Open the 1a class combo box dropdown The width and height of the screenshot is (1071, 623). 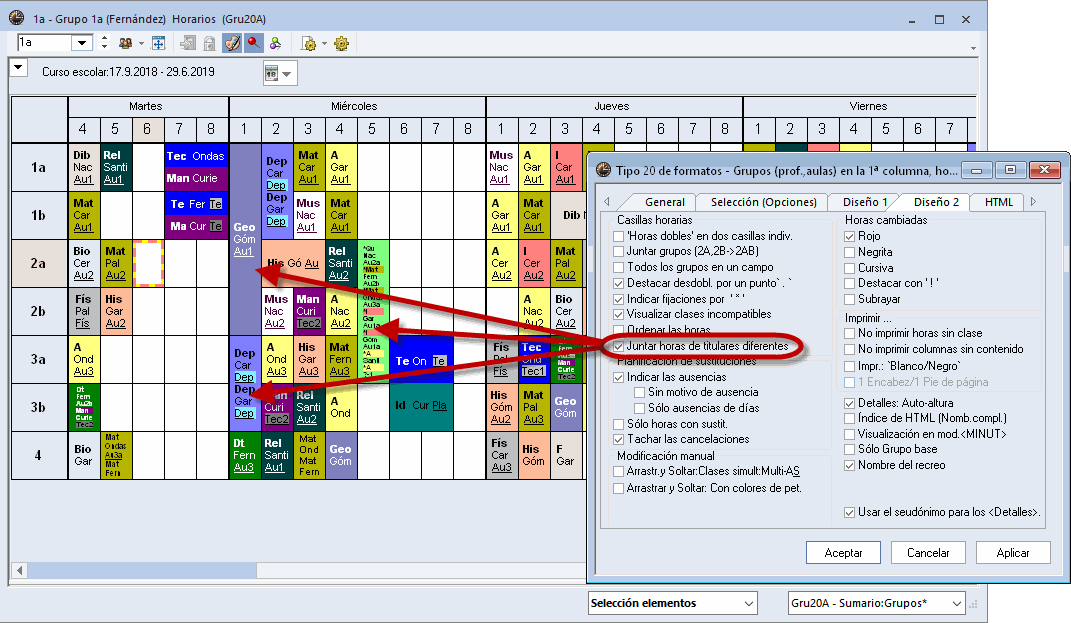[82, 43]
